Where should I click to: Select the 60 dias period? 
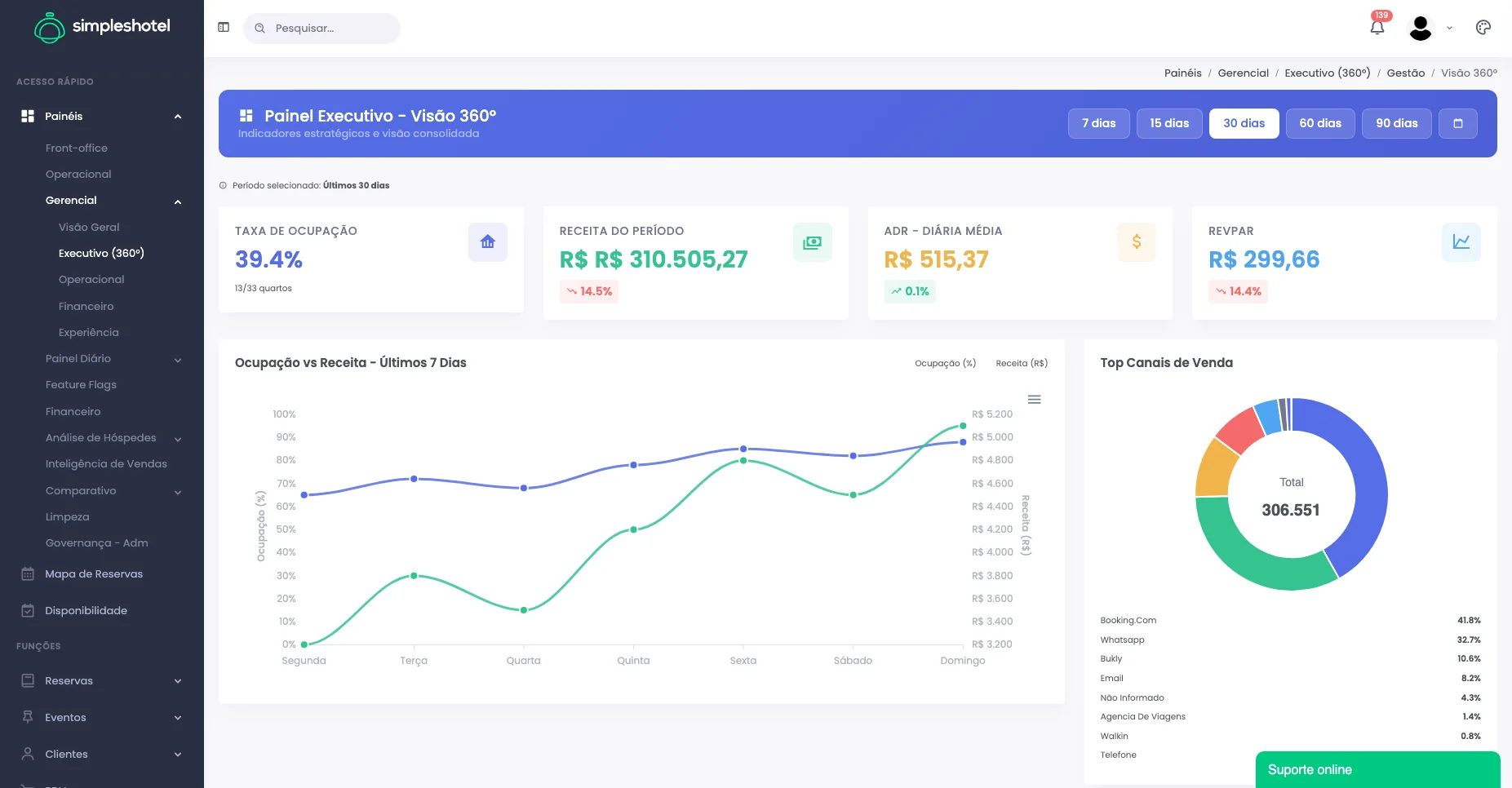pyautogui.click(x=1320, y=123)
